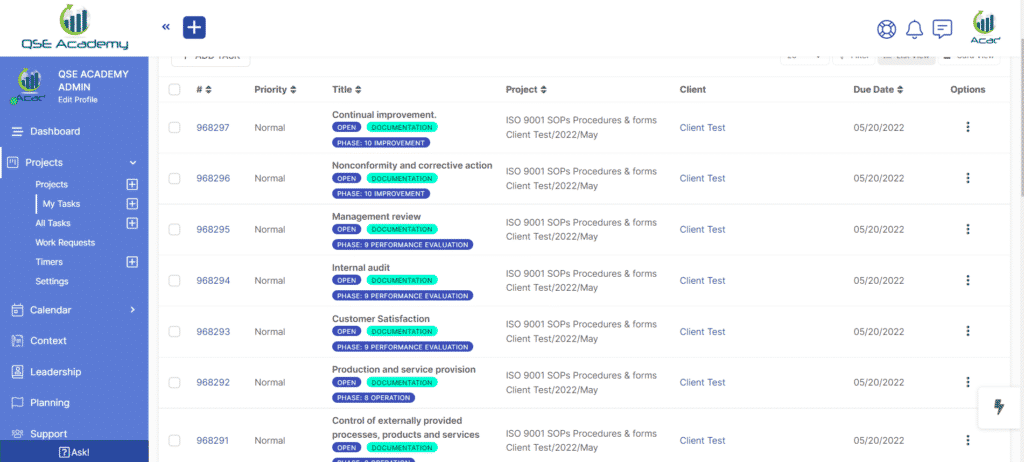Open Client Test link for Customer Satisfaction

point(702,331)
